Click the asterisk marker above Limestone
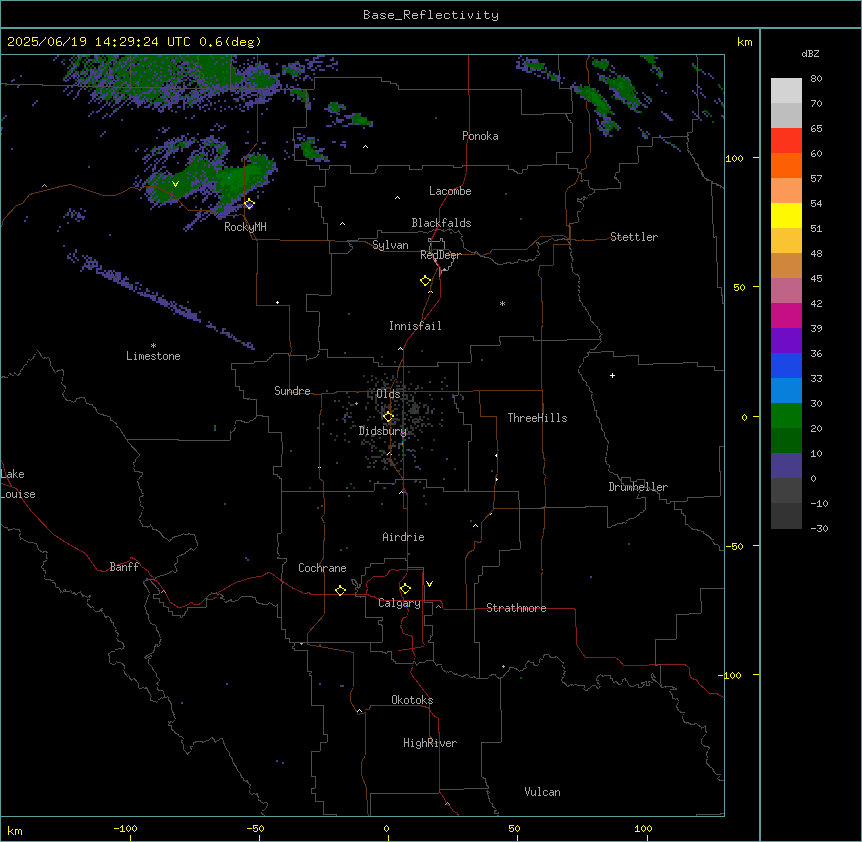This screenshot has width=862, height=842. click(153, 346)
